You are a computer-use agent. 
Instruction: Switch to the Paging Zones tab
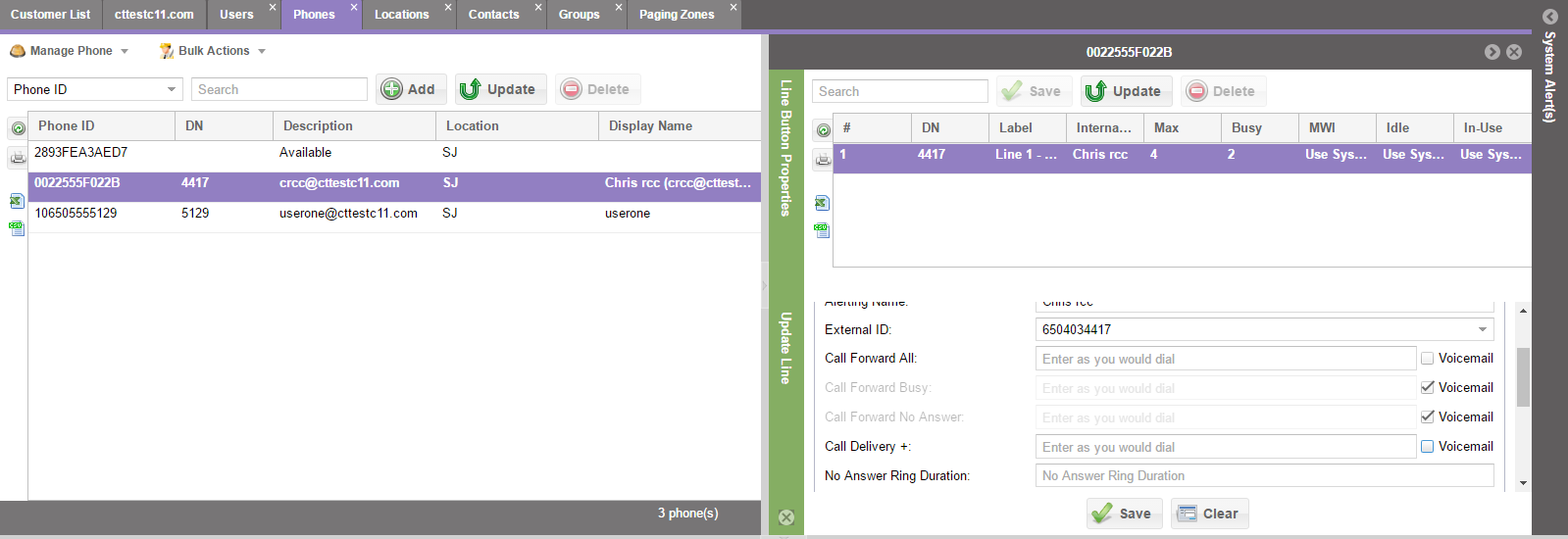click(x=677, y=15)
